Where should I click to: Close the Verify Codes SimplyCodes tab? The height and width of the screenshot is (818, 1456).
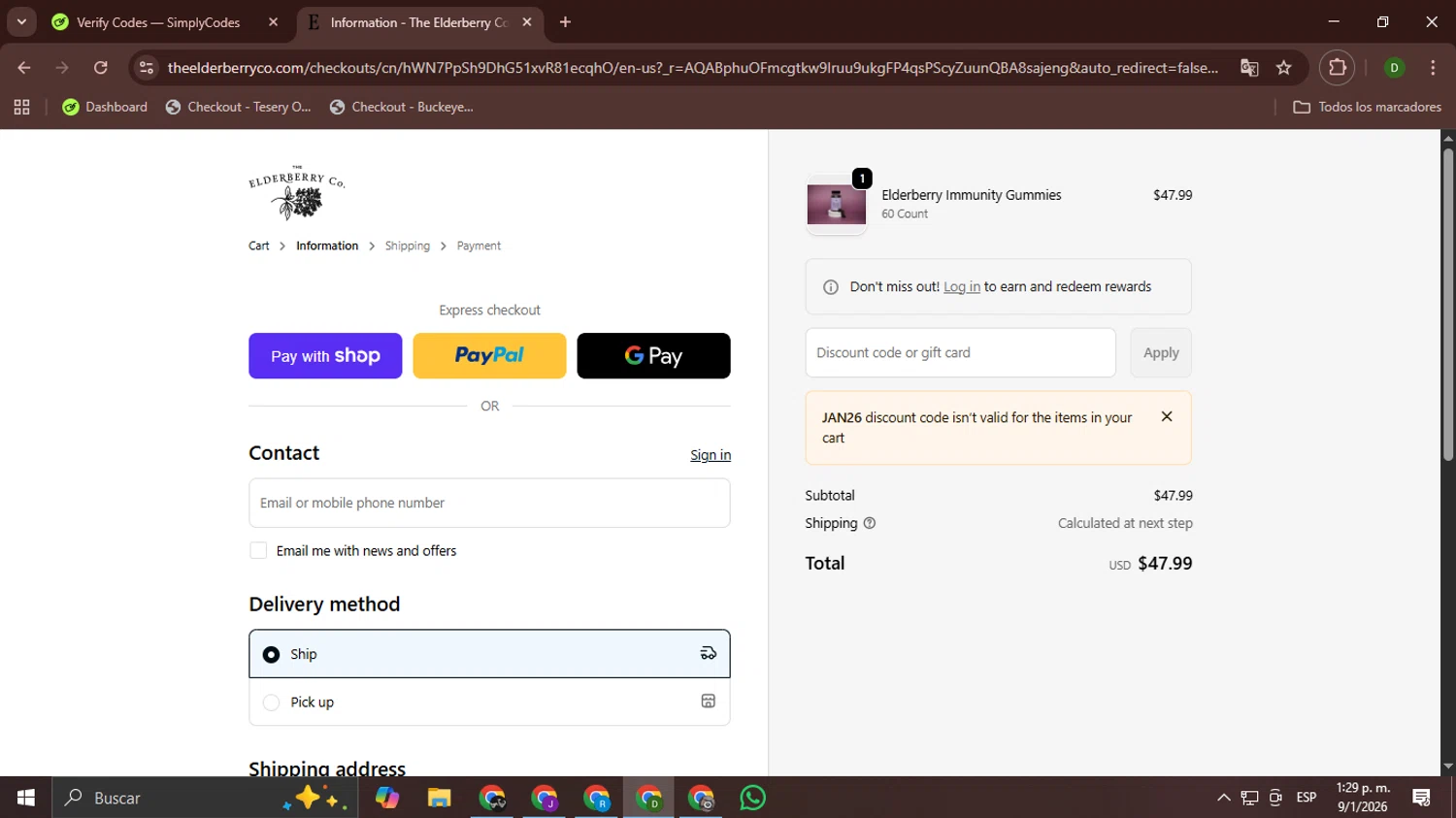273,22
